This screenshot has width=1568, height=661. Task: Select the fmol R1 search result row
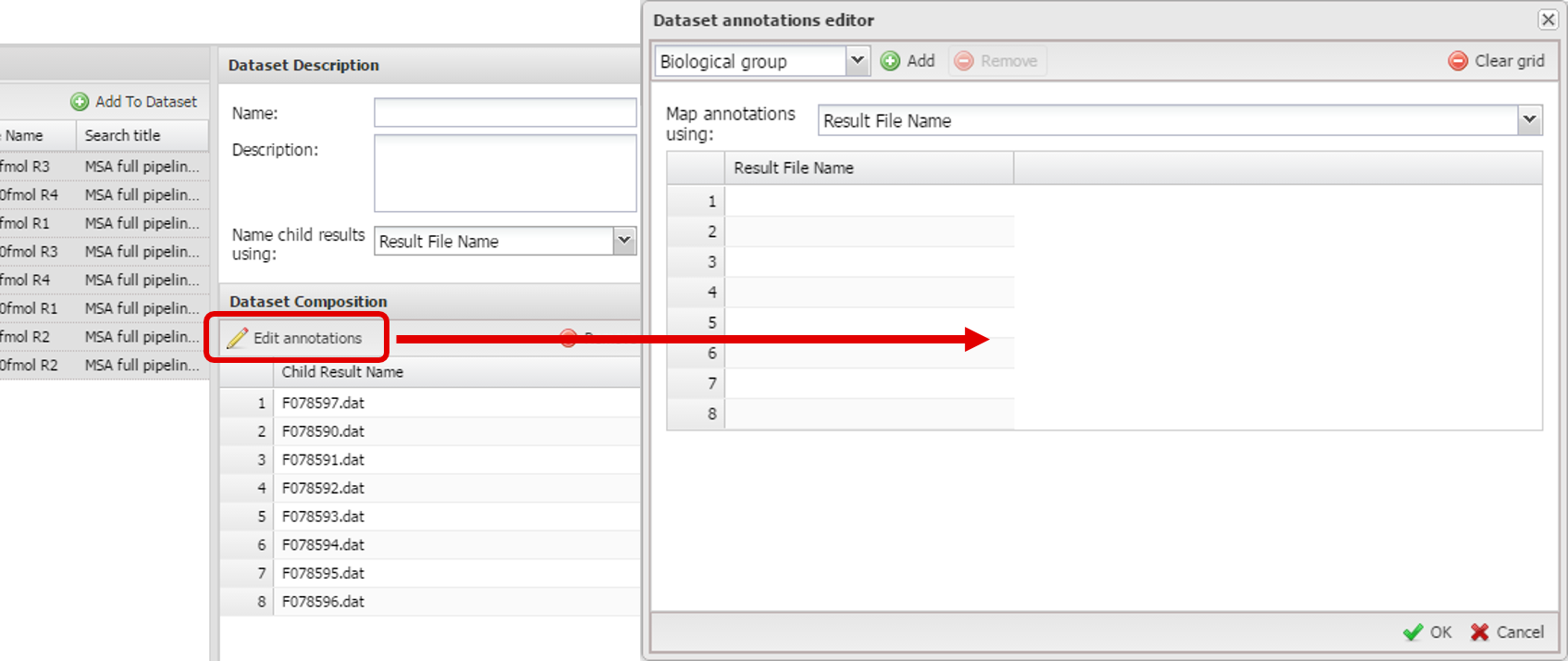[105, 223]
